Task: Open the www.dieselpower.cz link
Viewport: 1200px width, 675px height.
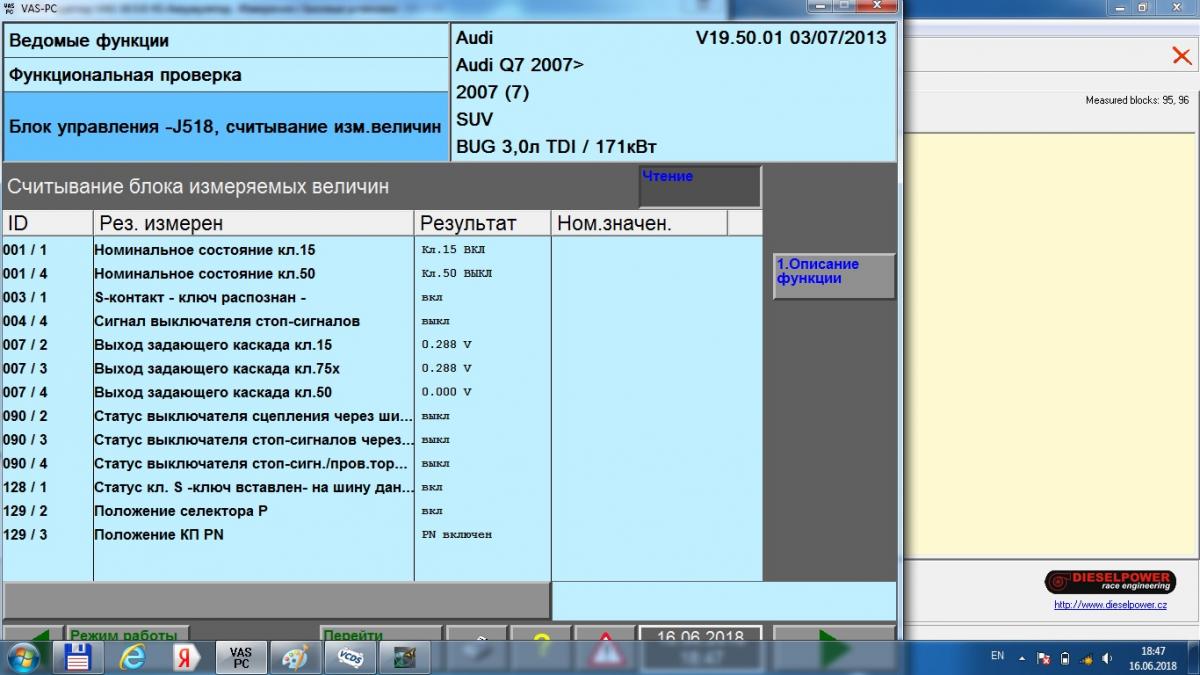Action: point(1110,605)
